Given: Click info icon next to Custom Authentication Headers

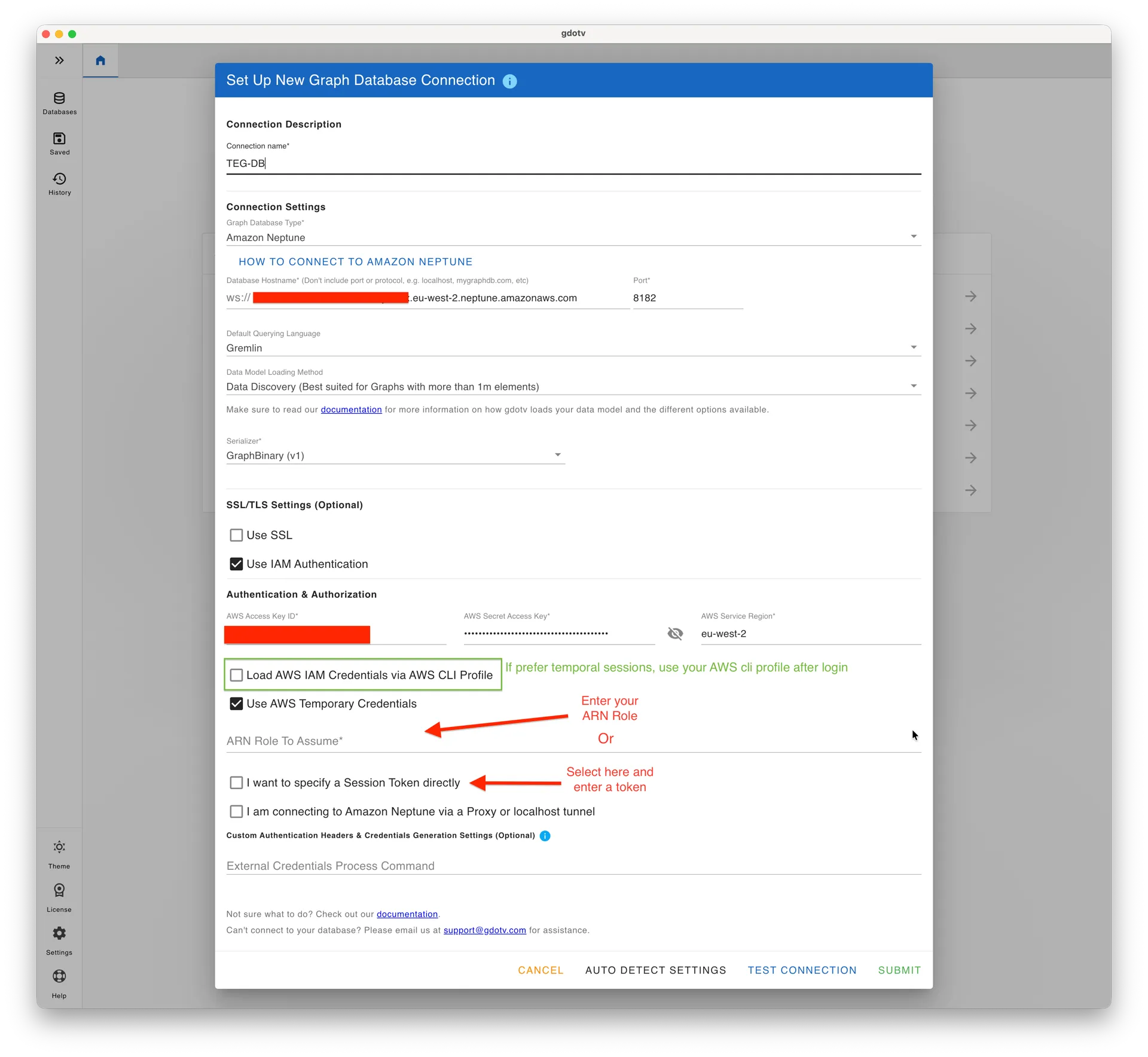Looking at the screenshot, I should [545, 836].
